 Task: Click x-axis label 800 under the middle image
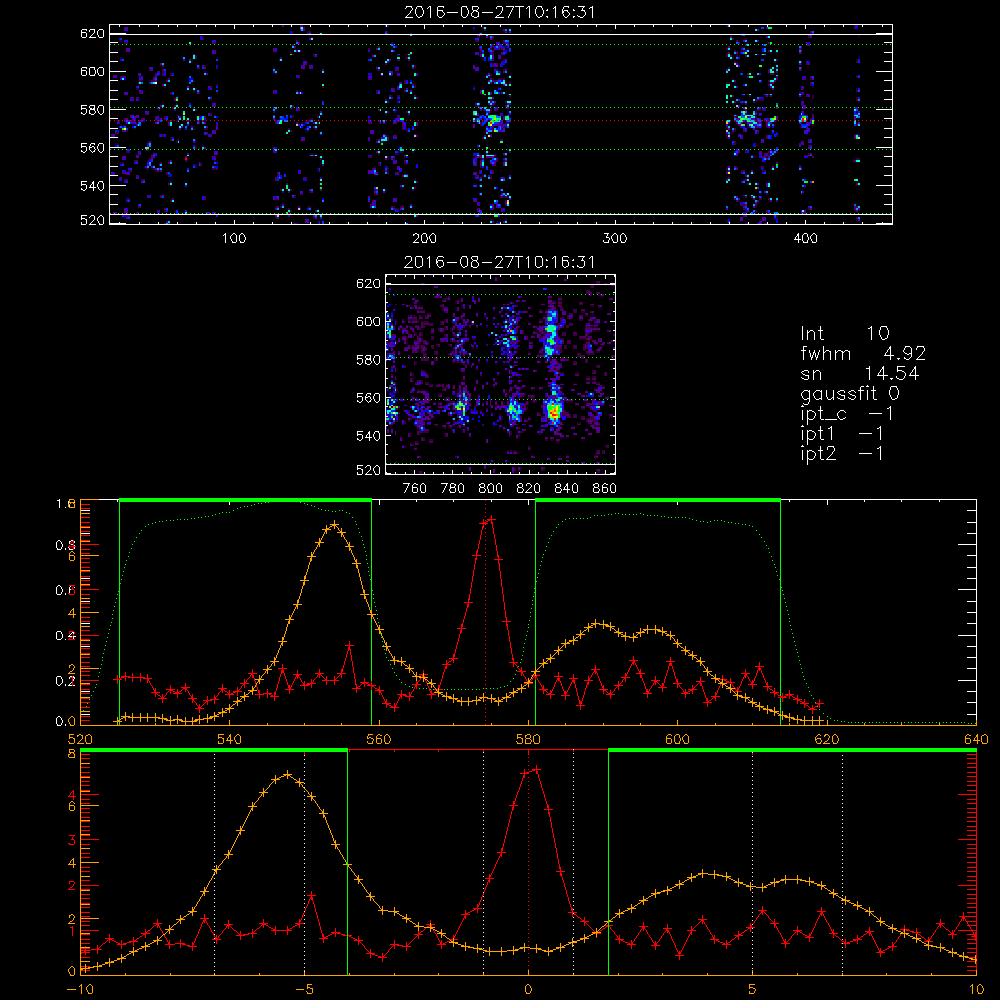pyautogui.click(x=490, y=489)
